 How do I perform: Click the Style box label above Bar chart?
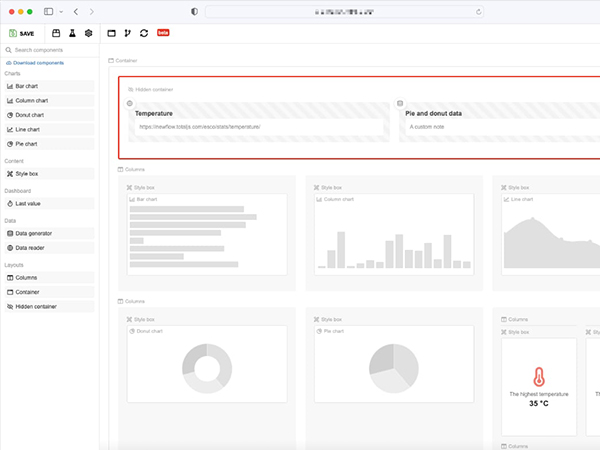pos(140,188)
